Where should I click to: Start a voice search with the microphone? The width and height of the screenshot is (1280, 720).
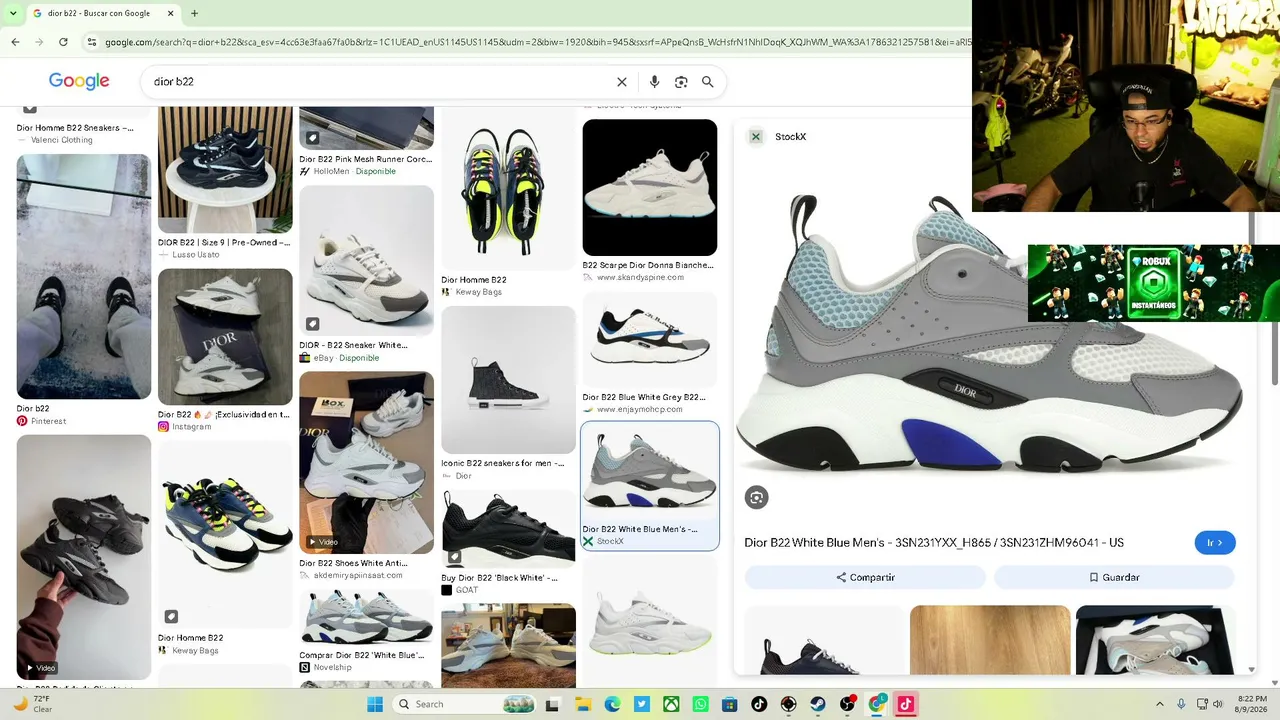pos(654,82)
